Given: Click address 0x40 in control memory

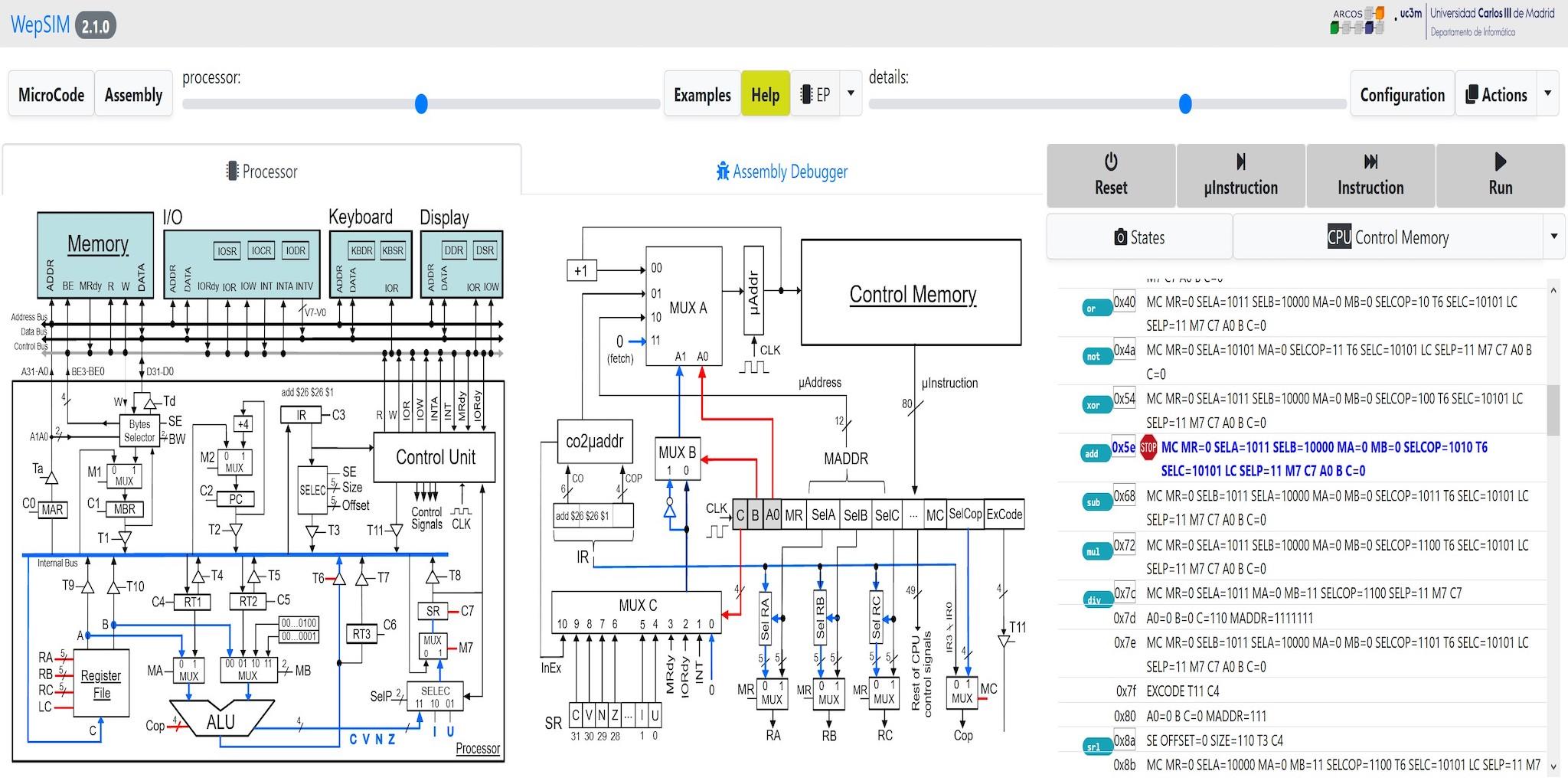Looking at the screenshot, I should (x=1124, y=302).
